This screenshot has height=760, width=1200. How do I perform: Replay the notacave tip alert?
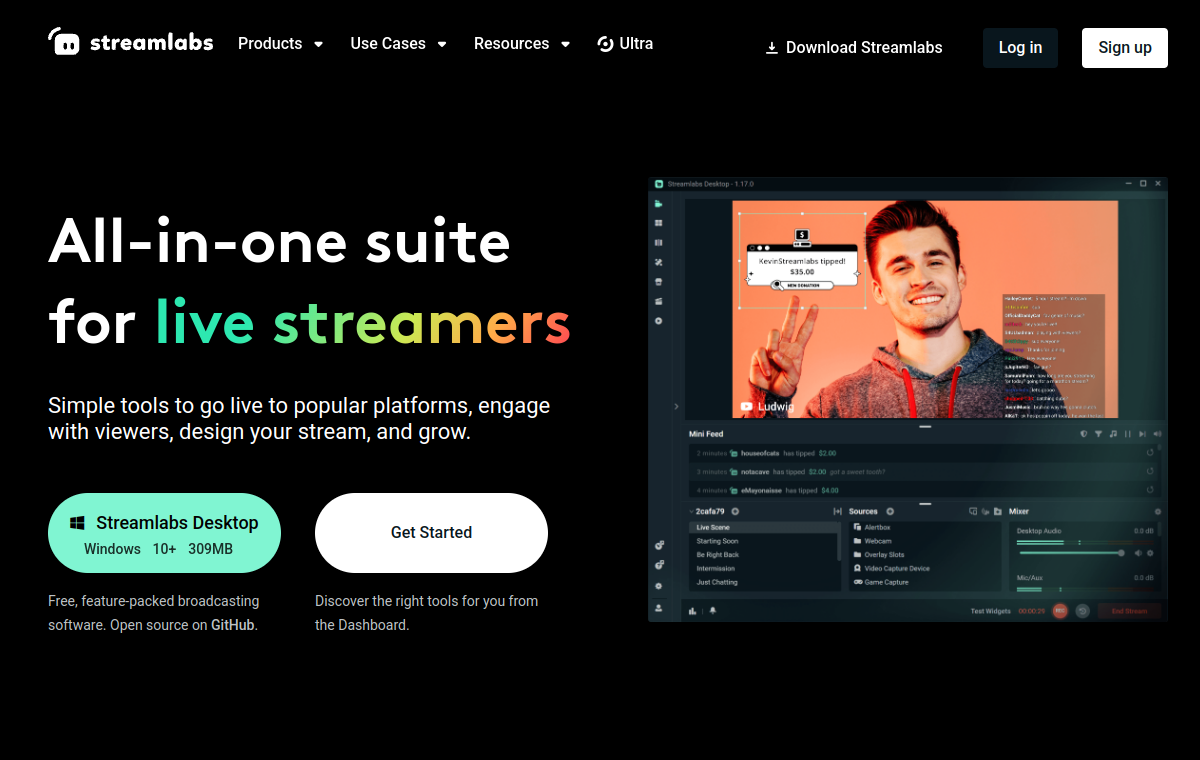coord(1150,471)
